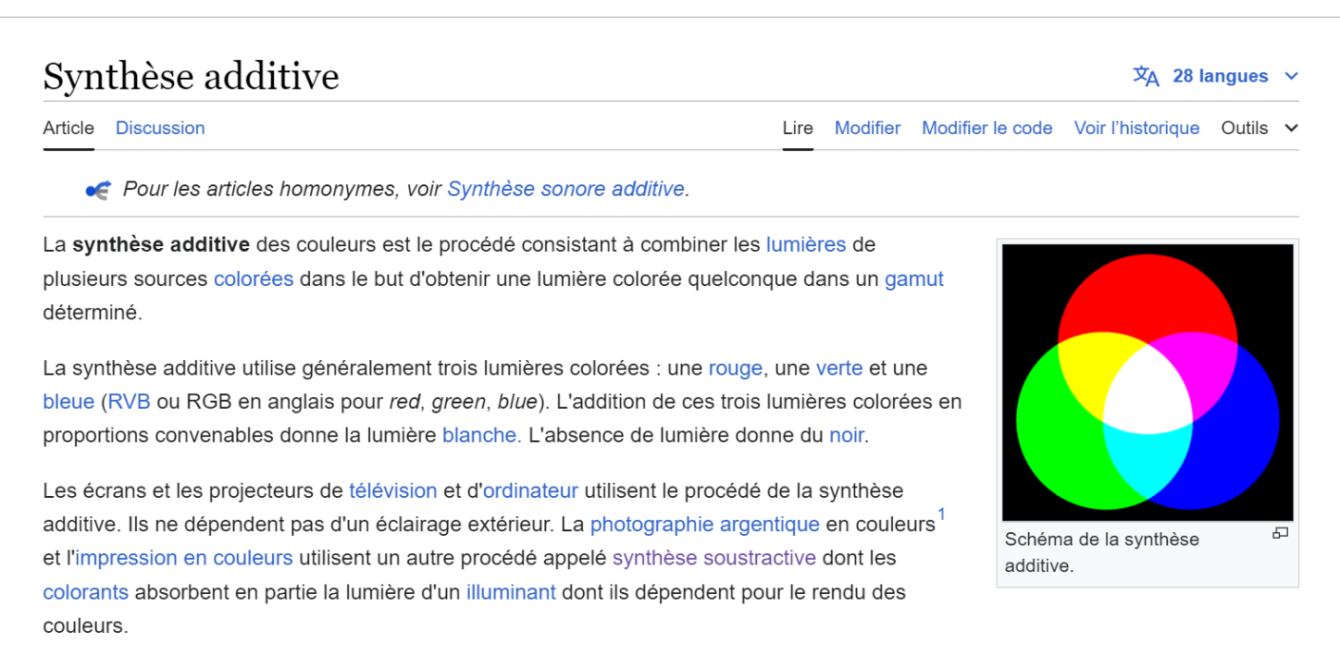
Task: Select the Article tab
Action: point(68,128)
